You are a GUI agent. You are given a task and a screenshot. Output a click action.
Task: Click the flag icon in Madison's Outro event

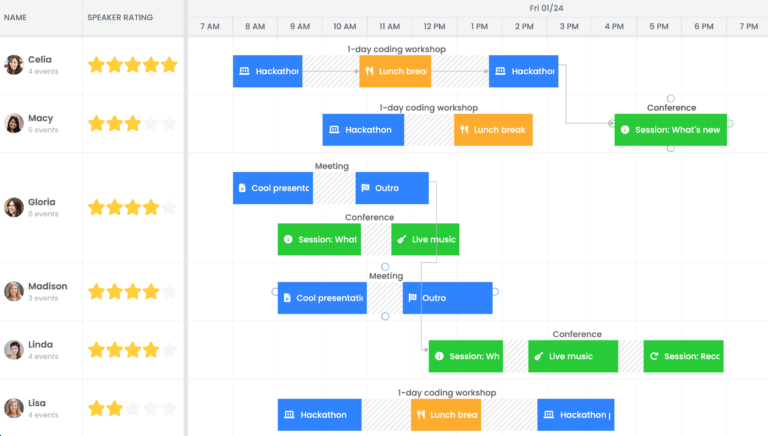tap(412, 297)
